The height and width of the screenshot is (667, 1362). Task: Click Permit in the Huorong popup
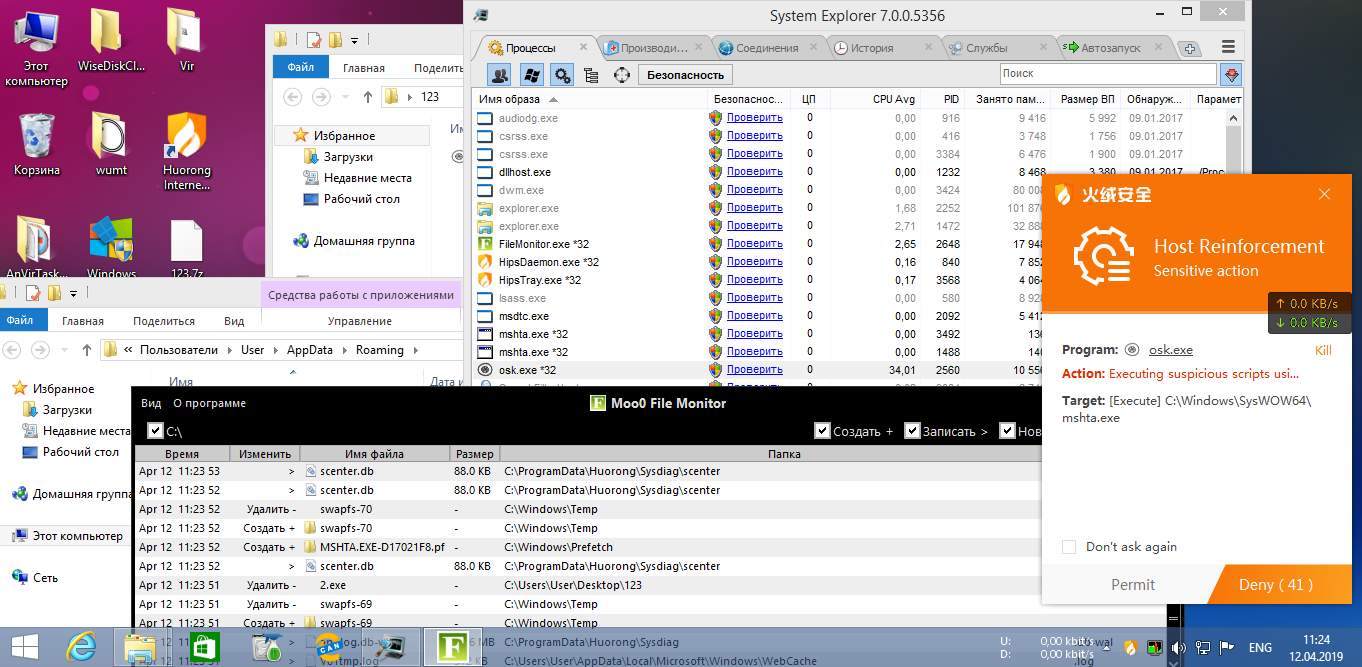click(x=1133, y=585)
